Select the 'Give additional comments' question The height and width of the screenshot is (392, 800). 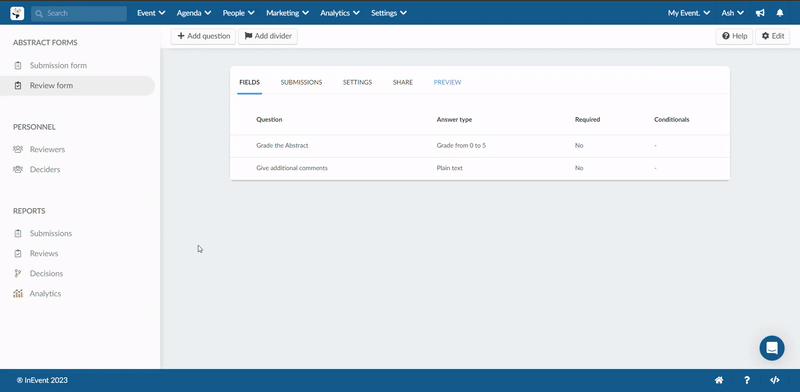tap(292, 168)
